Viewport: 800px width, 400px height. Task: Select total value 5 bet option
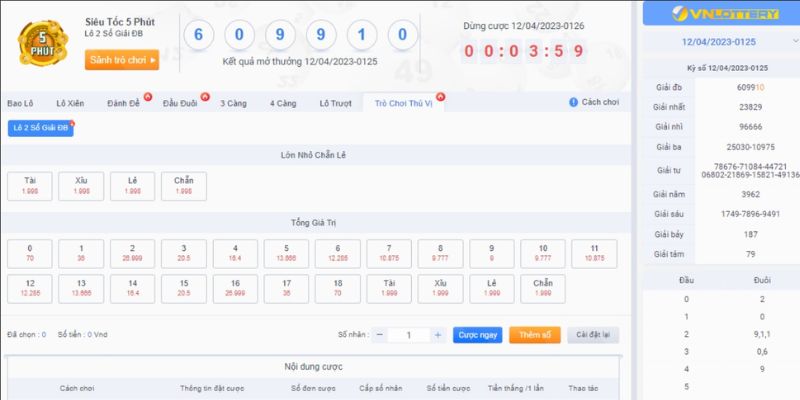286,254
